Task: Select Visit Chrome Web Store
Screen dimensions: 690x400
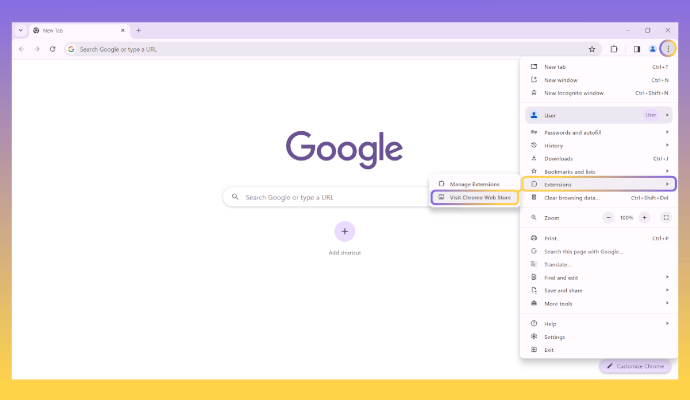Action: [x=475, y=198]
